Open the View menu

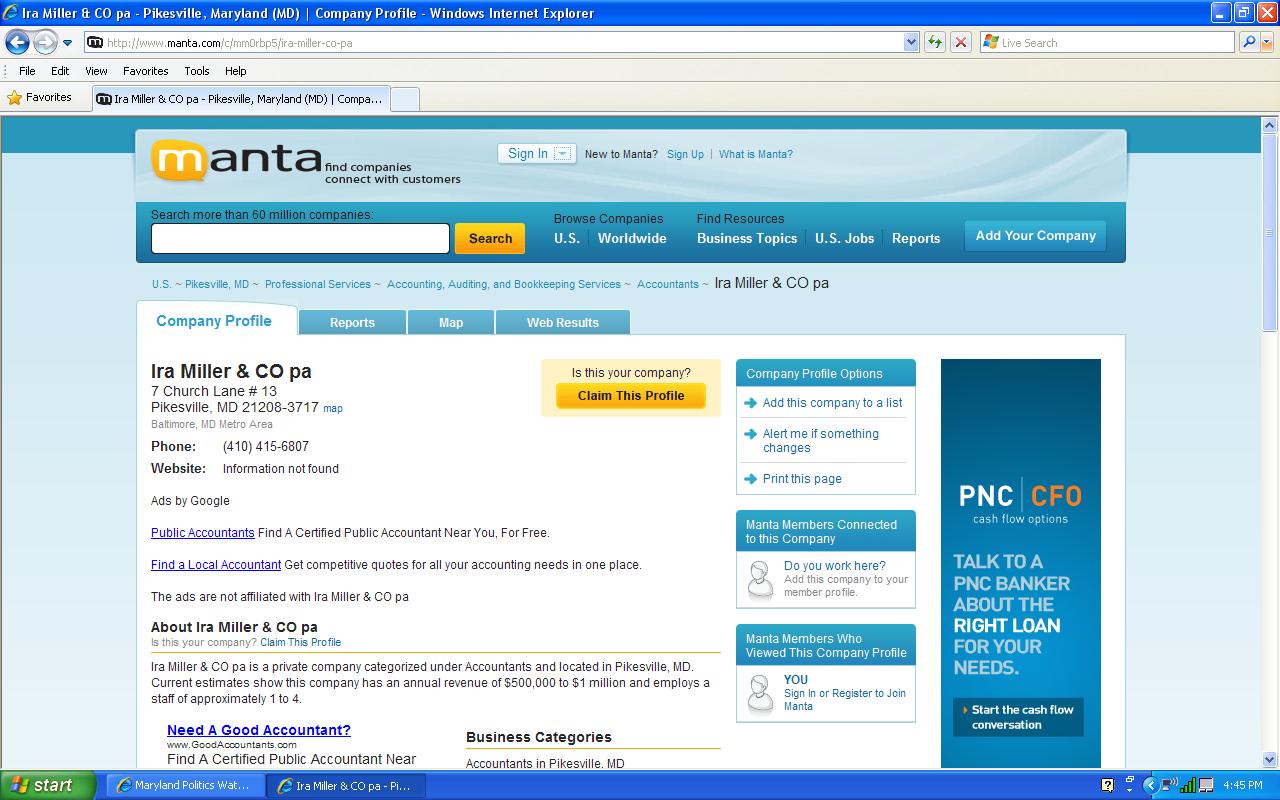(96, 71)
